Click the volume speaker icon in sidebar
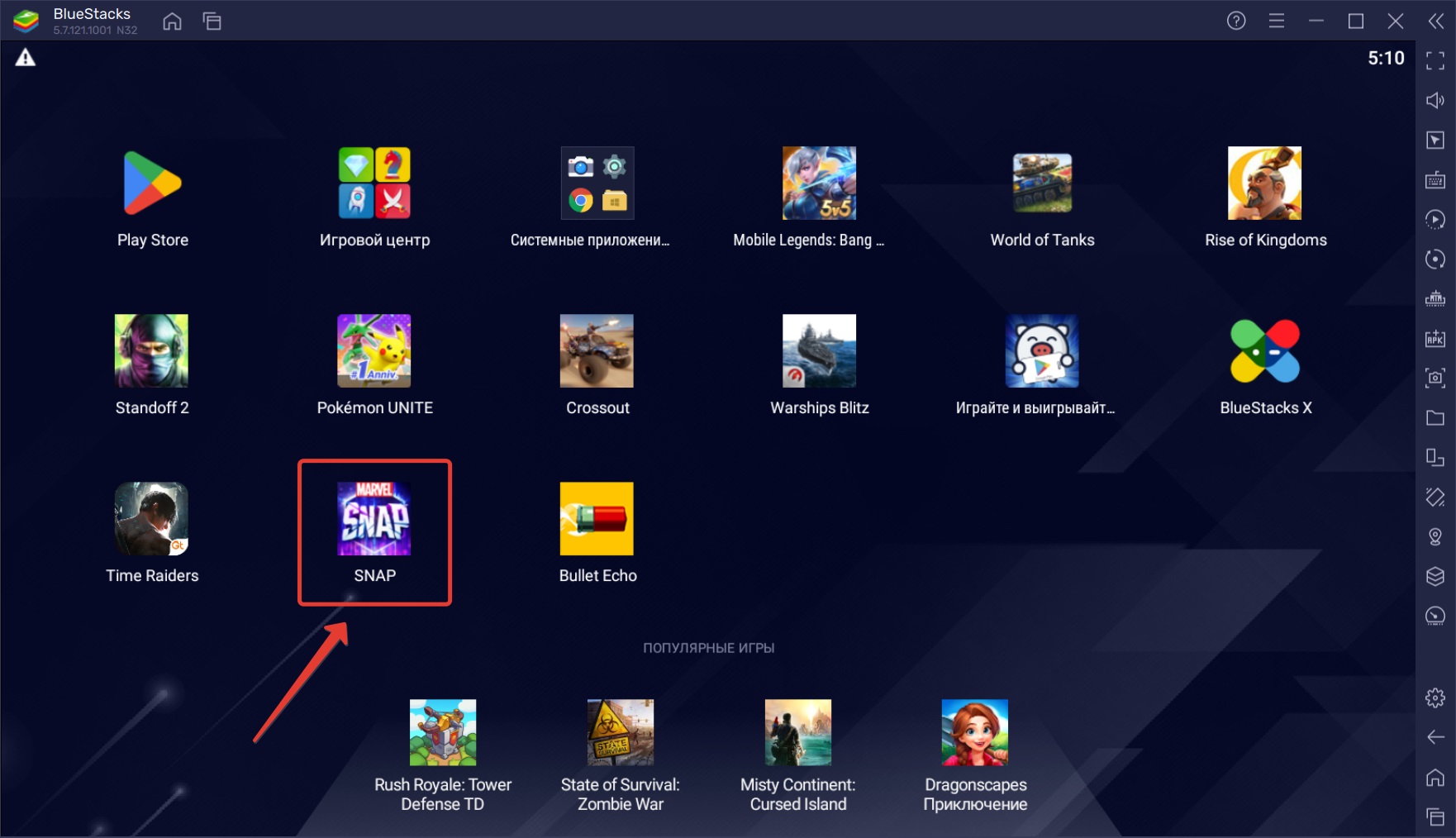The width and height of the screenshot is (1456, 838). coord(1435,100)
